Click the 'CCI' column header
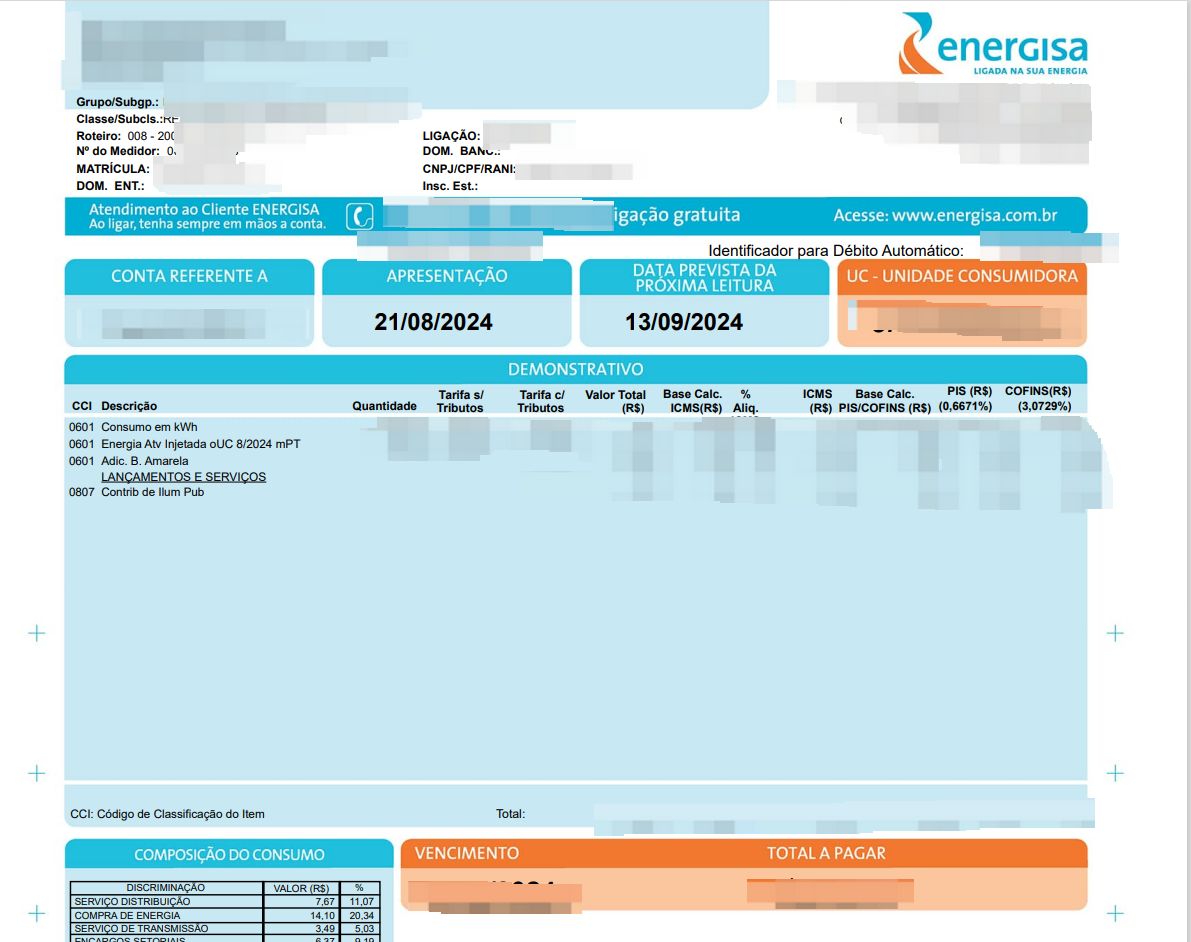This screenshot has width=1191, height=942. pos(82,406)
